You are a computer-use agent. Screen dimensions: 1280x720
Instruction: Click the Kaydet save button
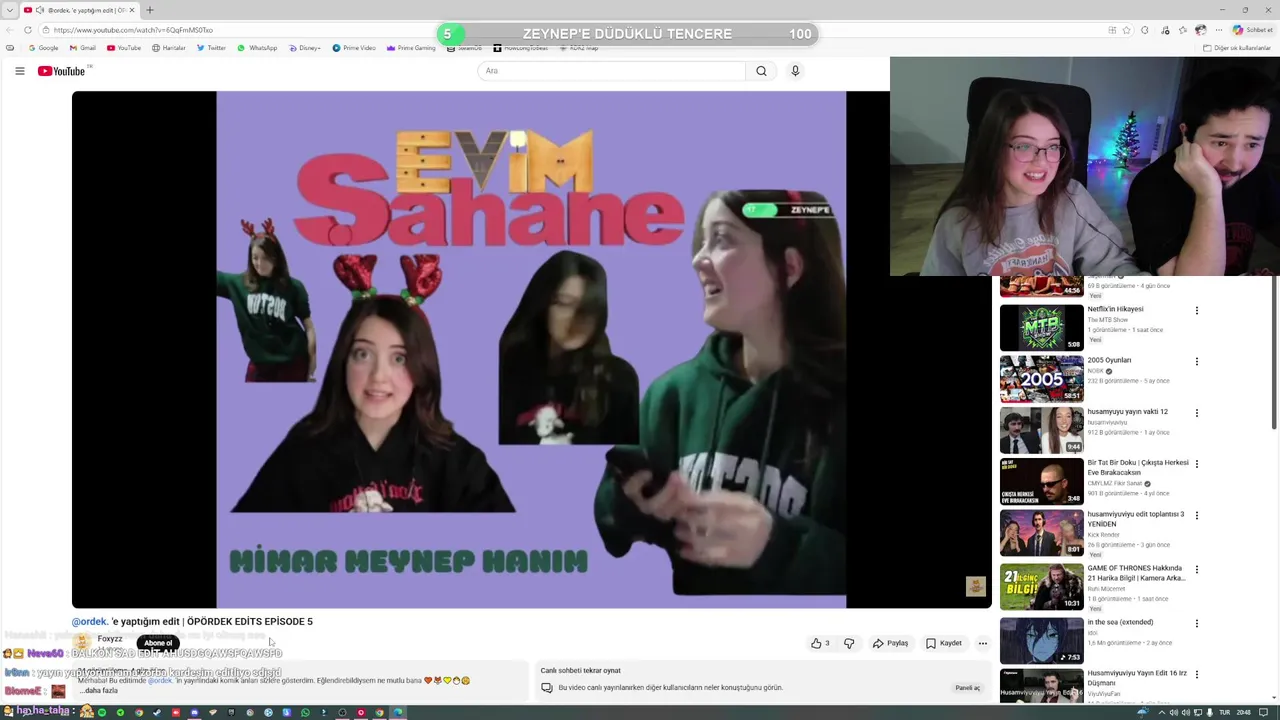944,643
